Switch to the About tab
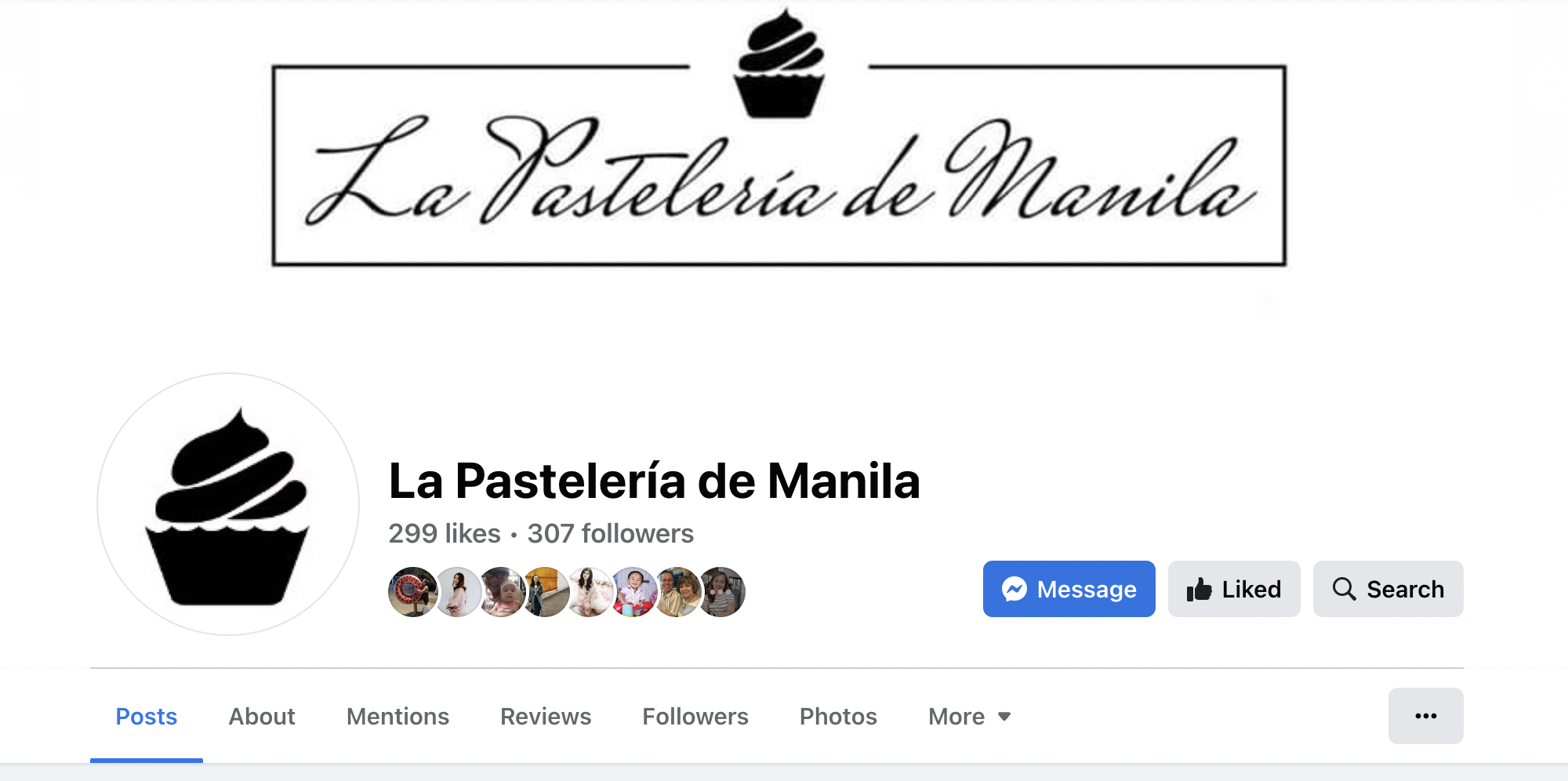The height and width of the screenshot is (781, 1568). click(x=262, y=717)
